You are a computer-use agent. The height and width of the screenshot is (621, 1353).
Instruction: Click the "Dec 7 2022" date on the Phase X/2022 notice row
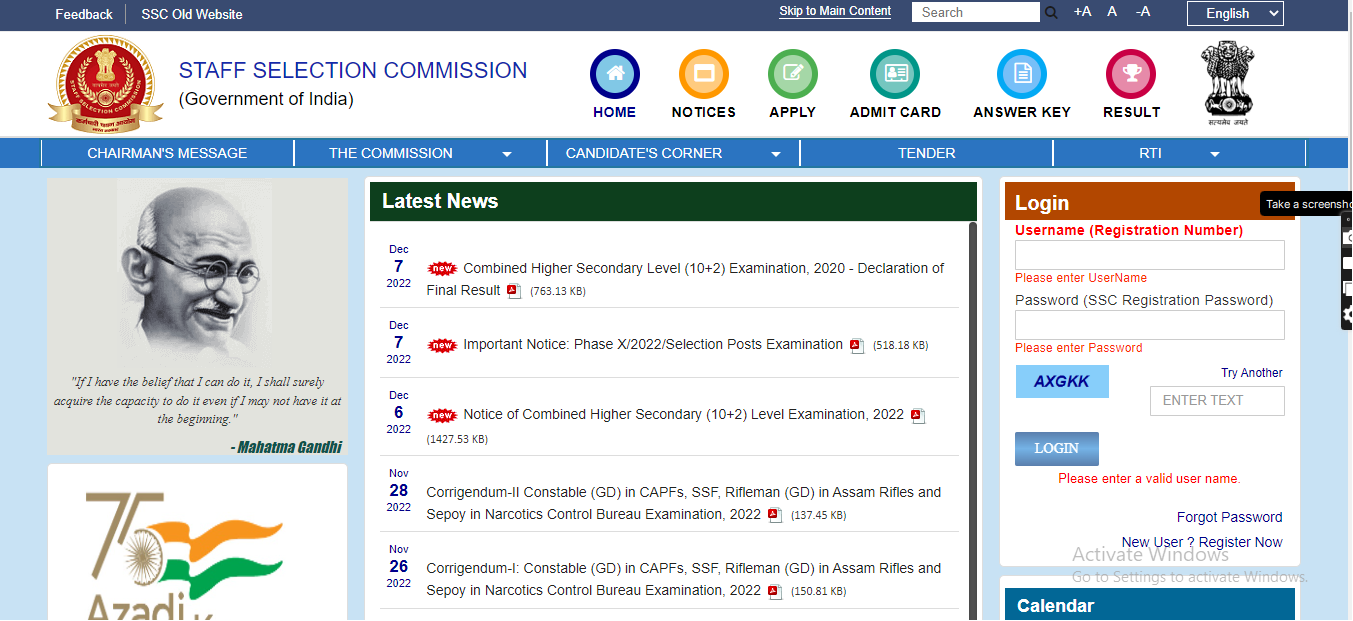(399, 342)
